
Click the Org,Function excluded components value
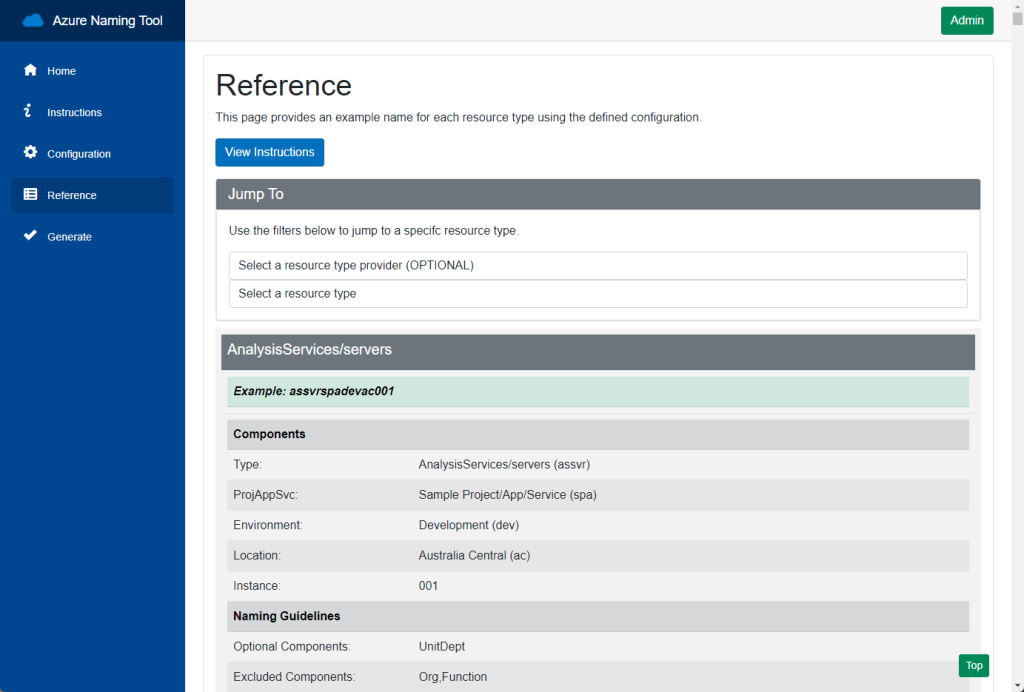tap(453, 677)
